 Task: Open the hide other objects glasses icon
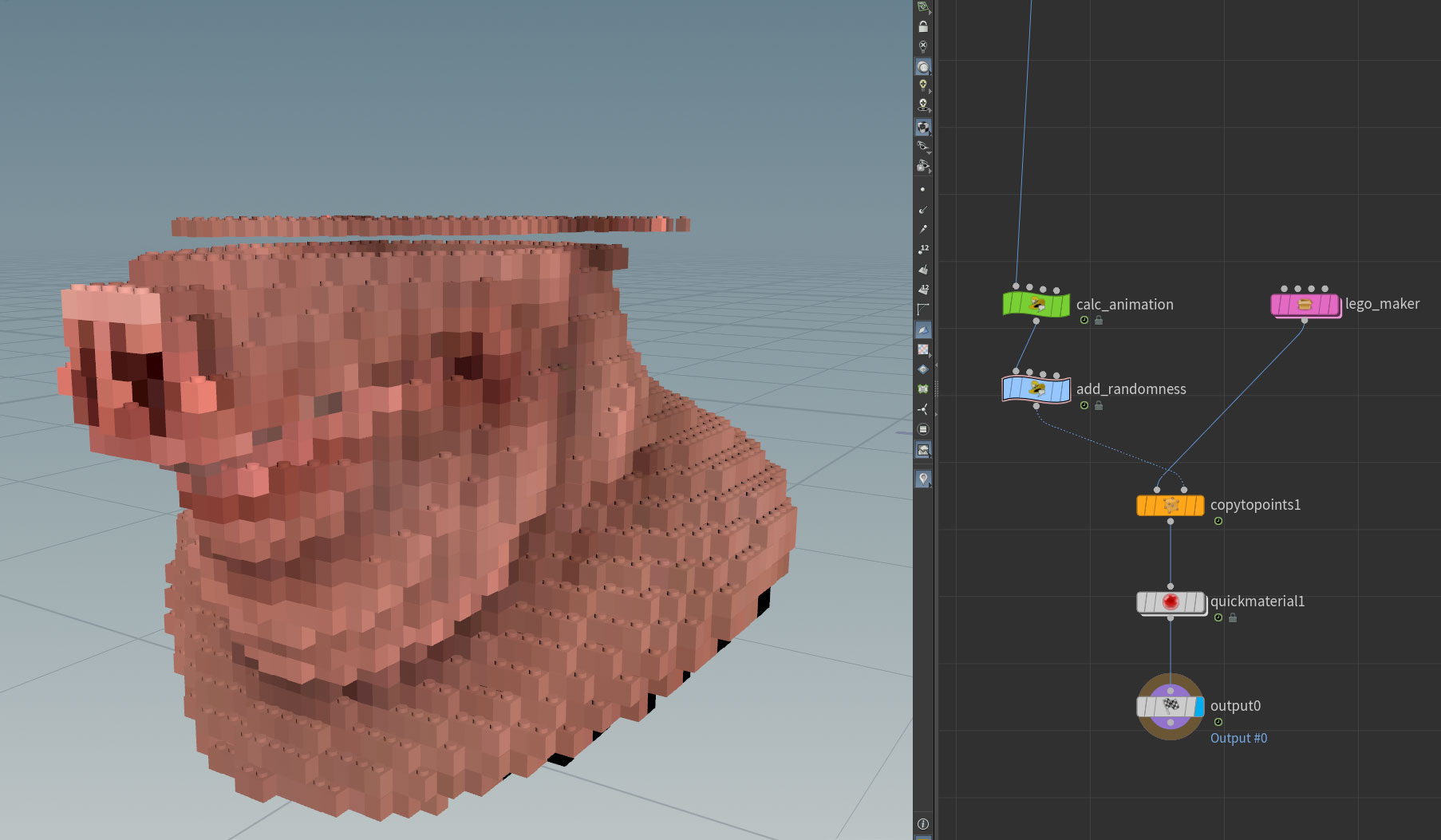pos(923,146)
